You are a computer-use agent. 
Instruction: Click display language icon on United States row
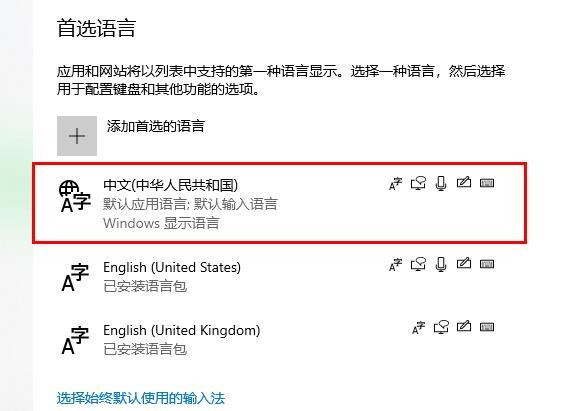tap(395, 265)
